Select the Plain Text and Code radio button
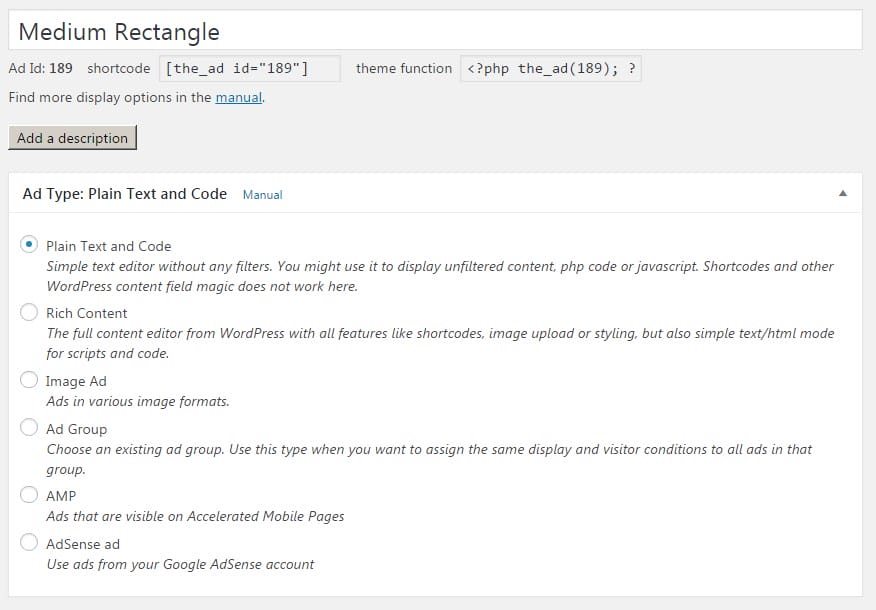Image resolution: width=876 pixels, height=610 pixels. click(29, 245)
